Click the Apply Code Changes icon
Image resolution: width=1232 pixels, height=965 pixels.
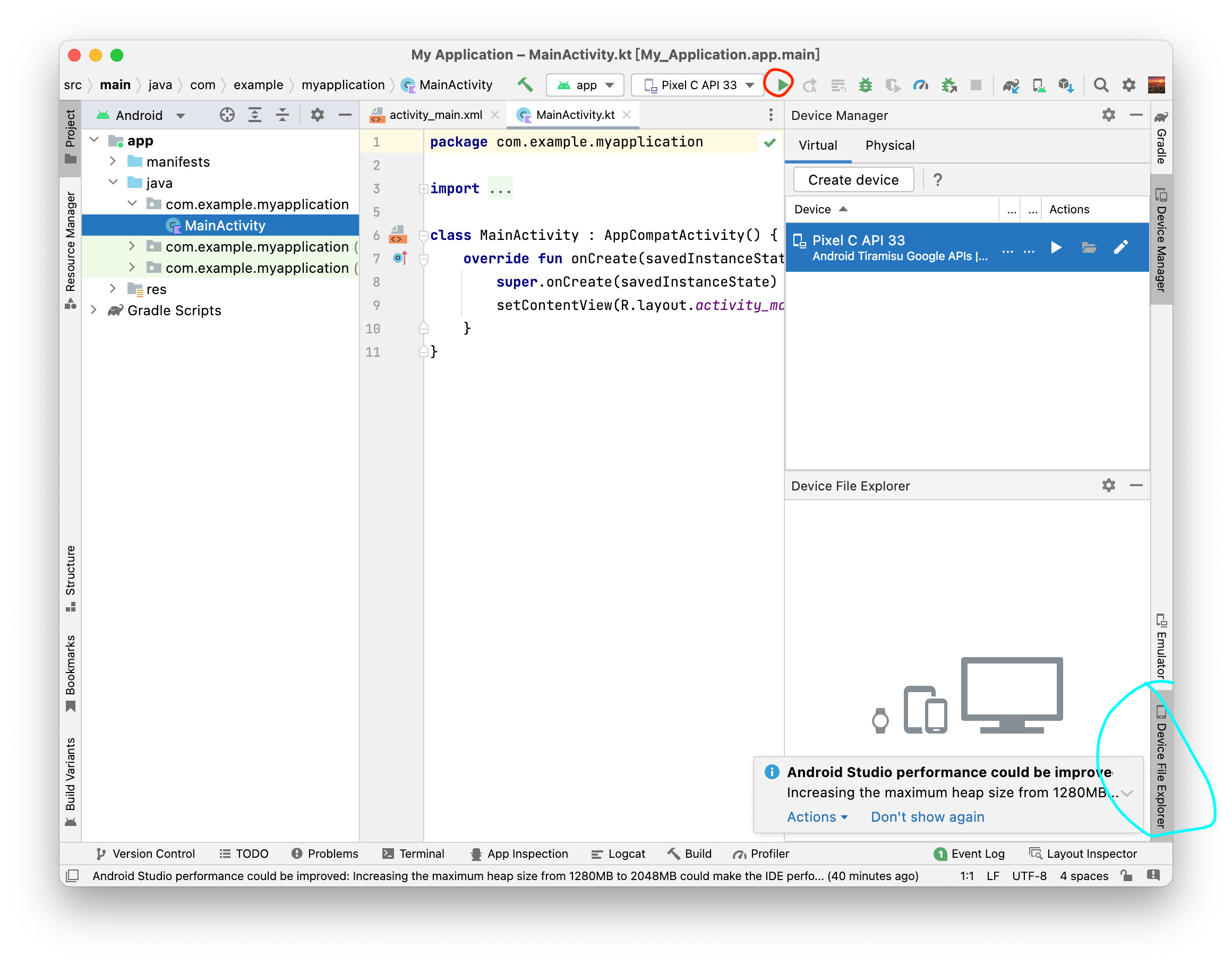pyautogui.click(x=837, y=85)
